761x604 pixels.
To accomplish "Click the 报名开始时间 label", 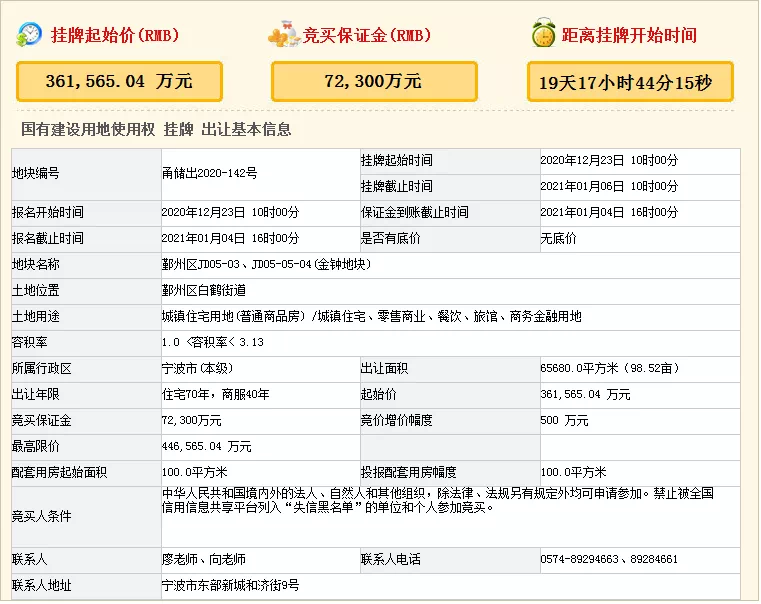I will pos(48,212).
